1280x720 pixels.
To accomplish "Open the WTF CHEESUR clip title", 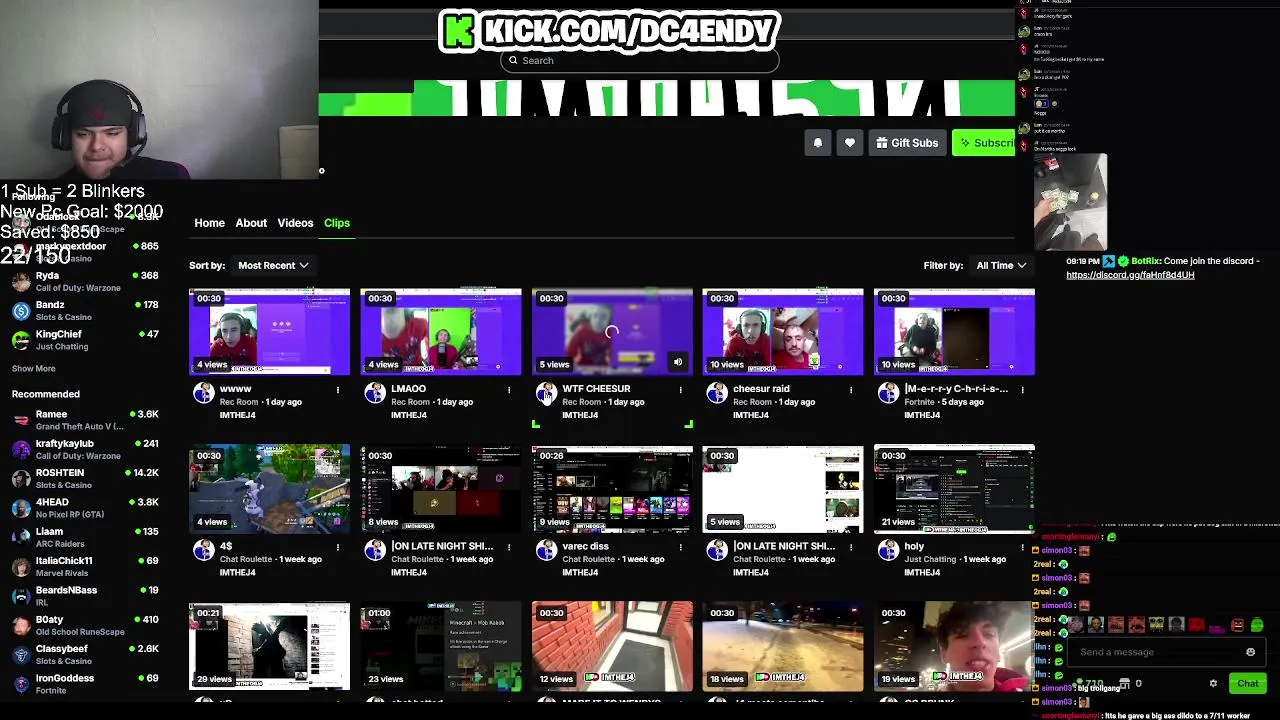I will coord(596,389).
